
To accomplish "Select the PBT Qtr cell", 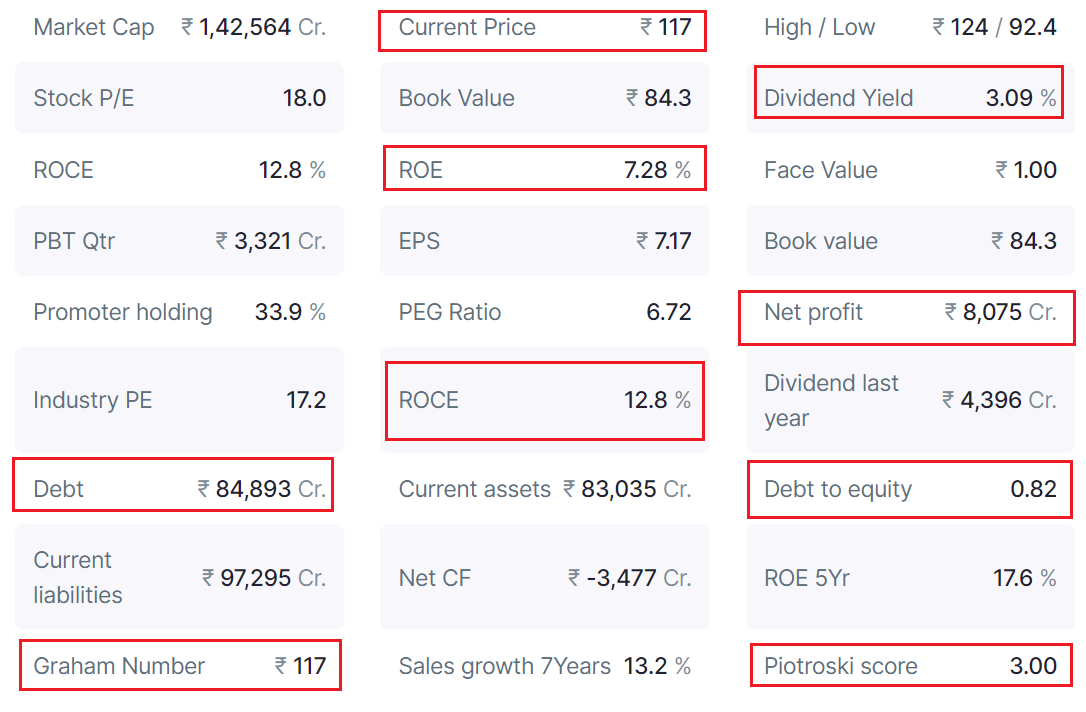I will tap(179, 241).
